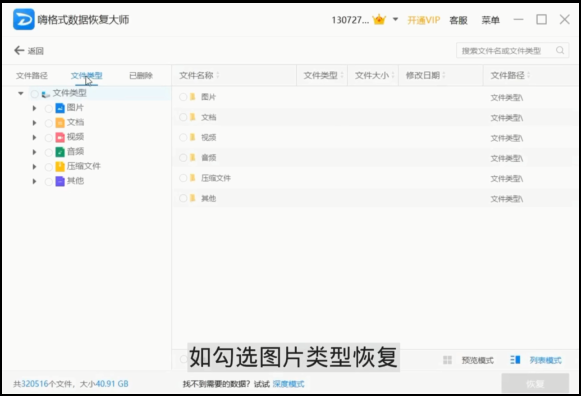Click the 恢复 recover button
The height and width of the screenshot is (396, 581).
coord(535,383)
